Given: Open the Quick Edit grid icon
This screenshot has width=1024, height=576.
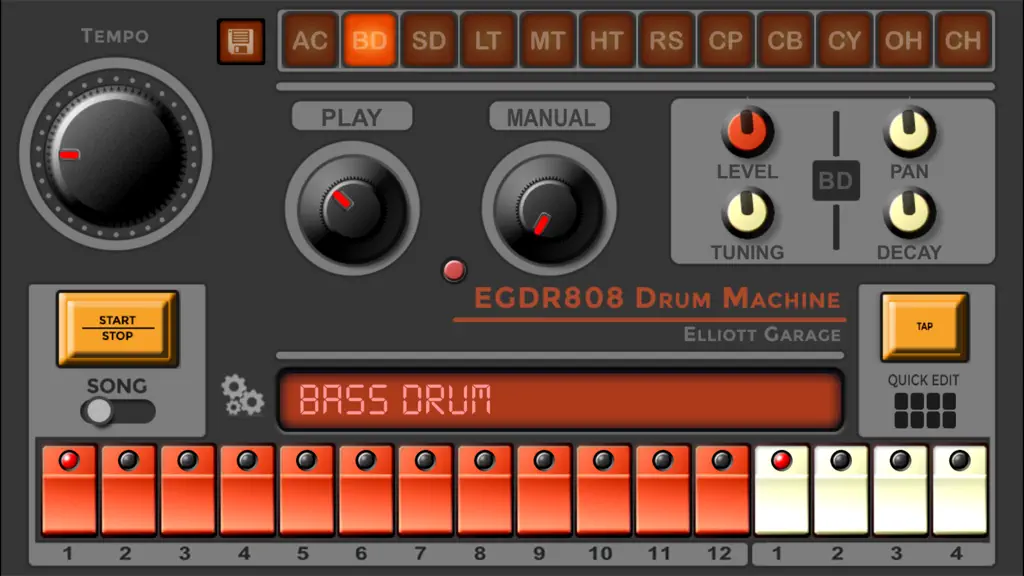Looking at the screenshot, I should coord(925,411).
